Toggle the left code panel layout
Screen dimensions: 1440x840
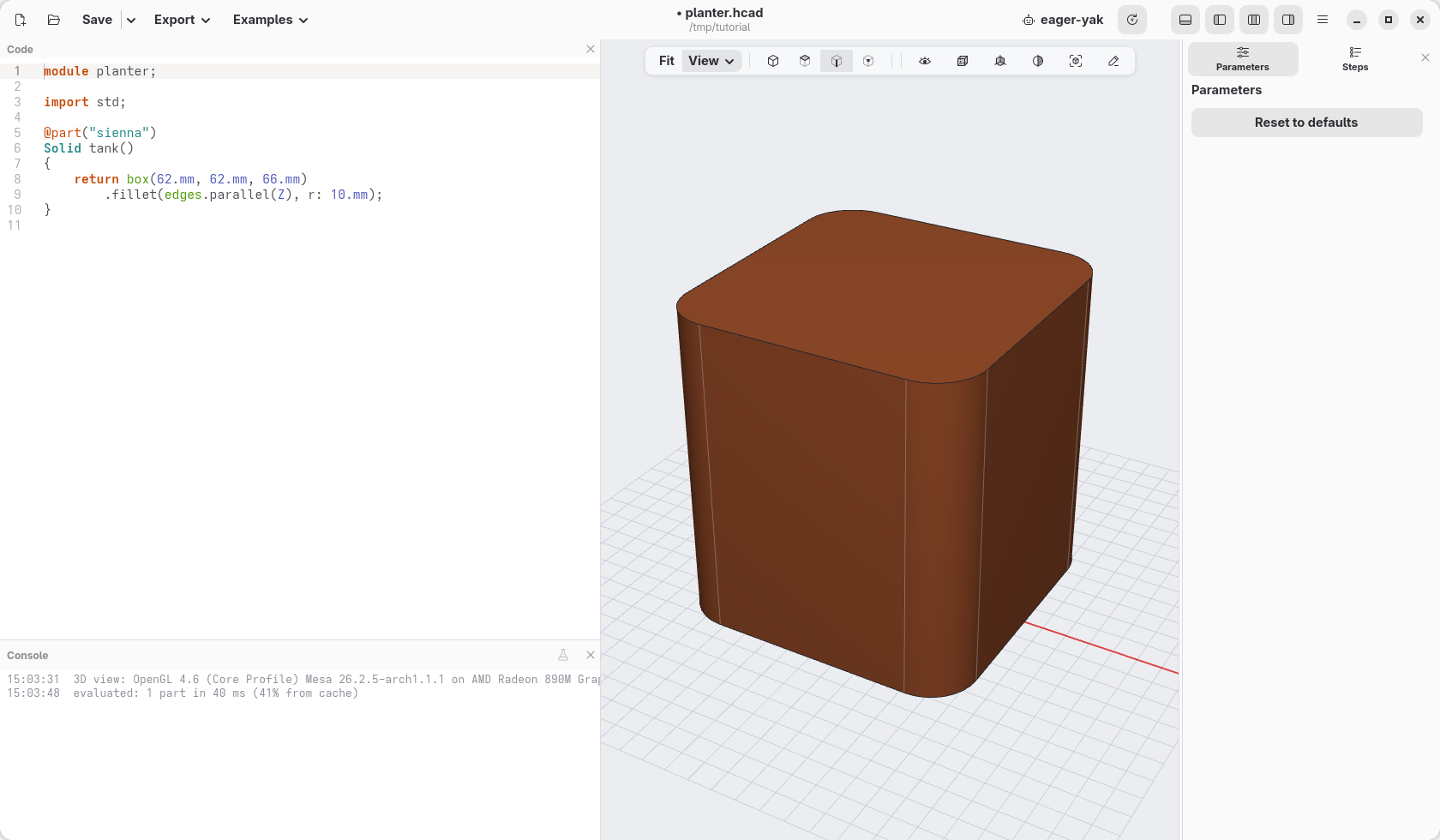pos(1220,20)
